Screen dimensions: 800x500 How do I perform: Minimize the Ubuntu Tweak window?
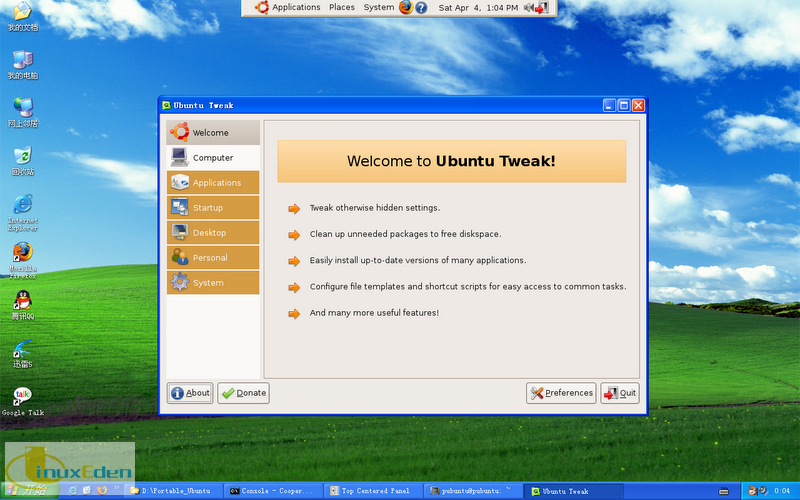pyautogui.click(x=609, y=106)
